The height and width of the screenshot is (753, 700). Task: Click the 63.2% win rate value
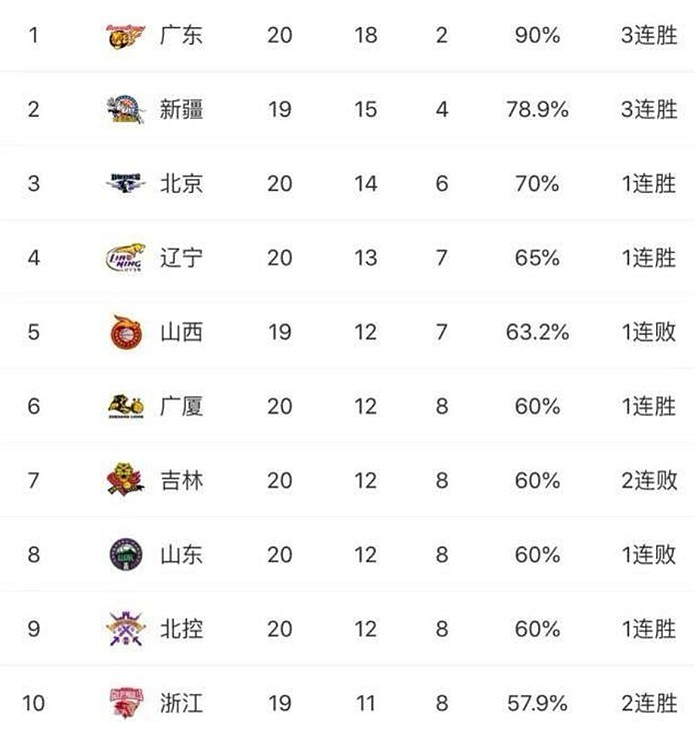tap(537, 331)
